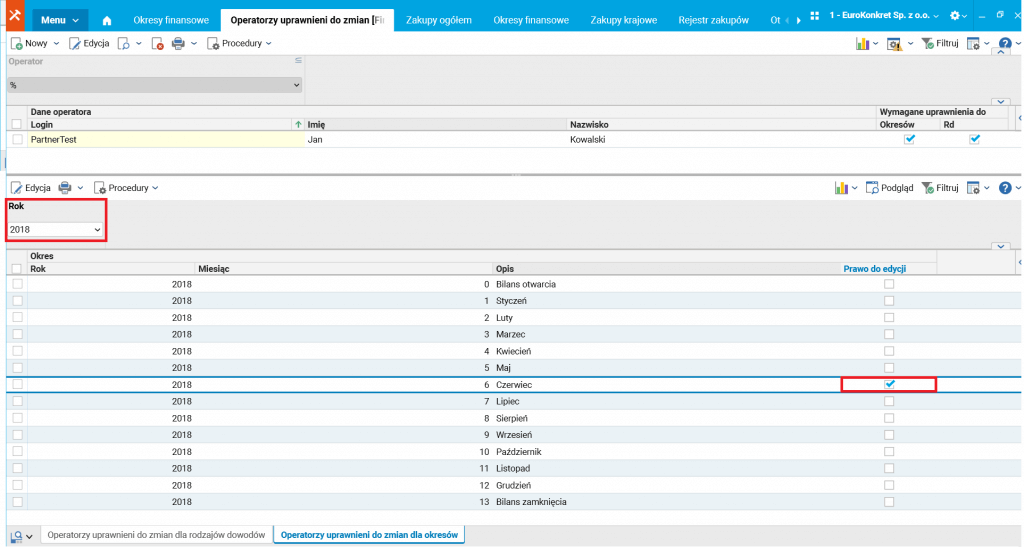Click the help question mark in lower toolbar
Screen dimensions: 1024x547
pos(1005,188)
